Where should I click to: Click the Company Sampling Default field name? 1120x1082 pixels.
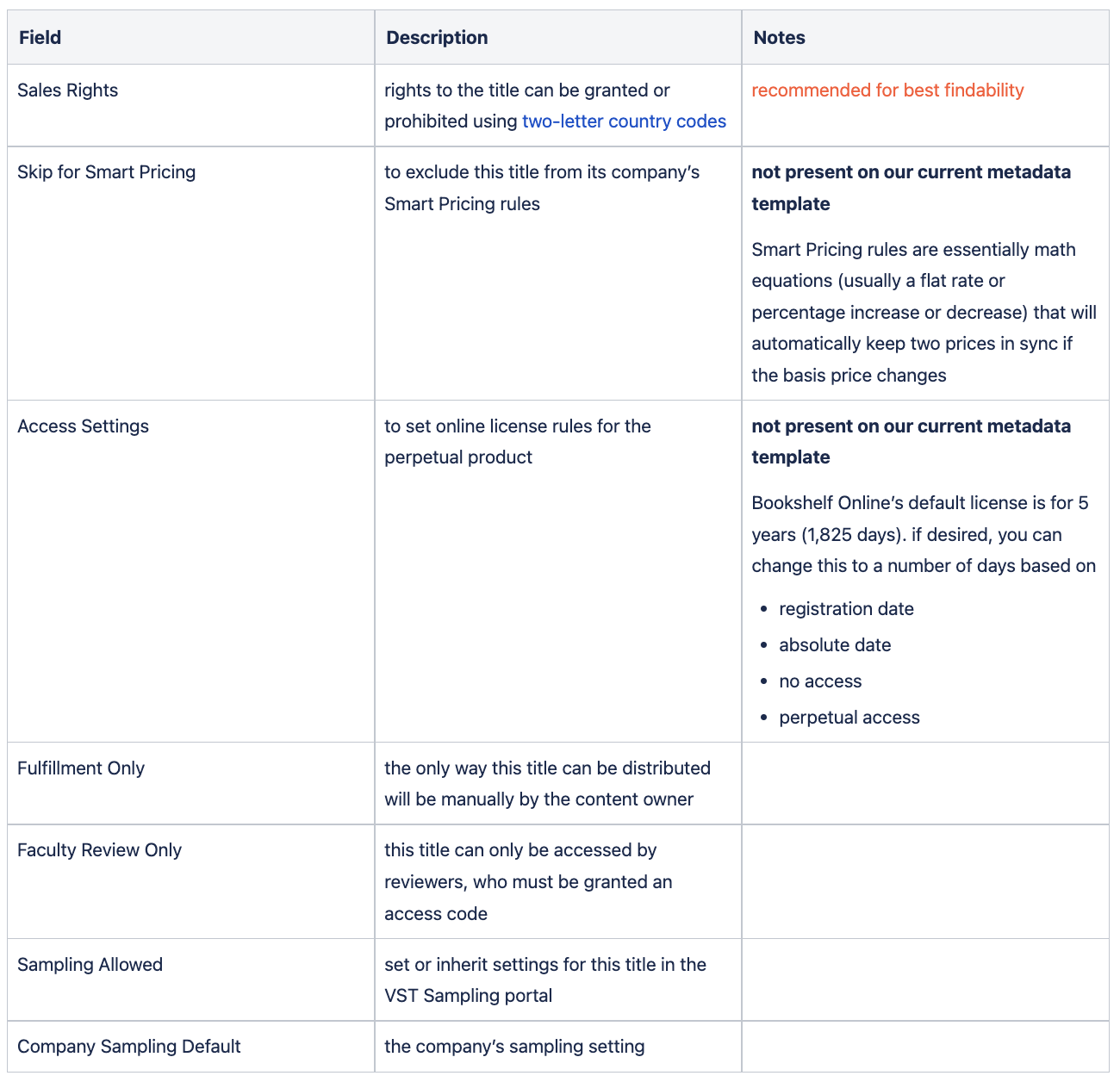[x=129, y=1047]
